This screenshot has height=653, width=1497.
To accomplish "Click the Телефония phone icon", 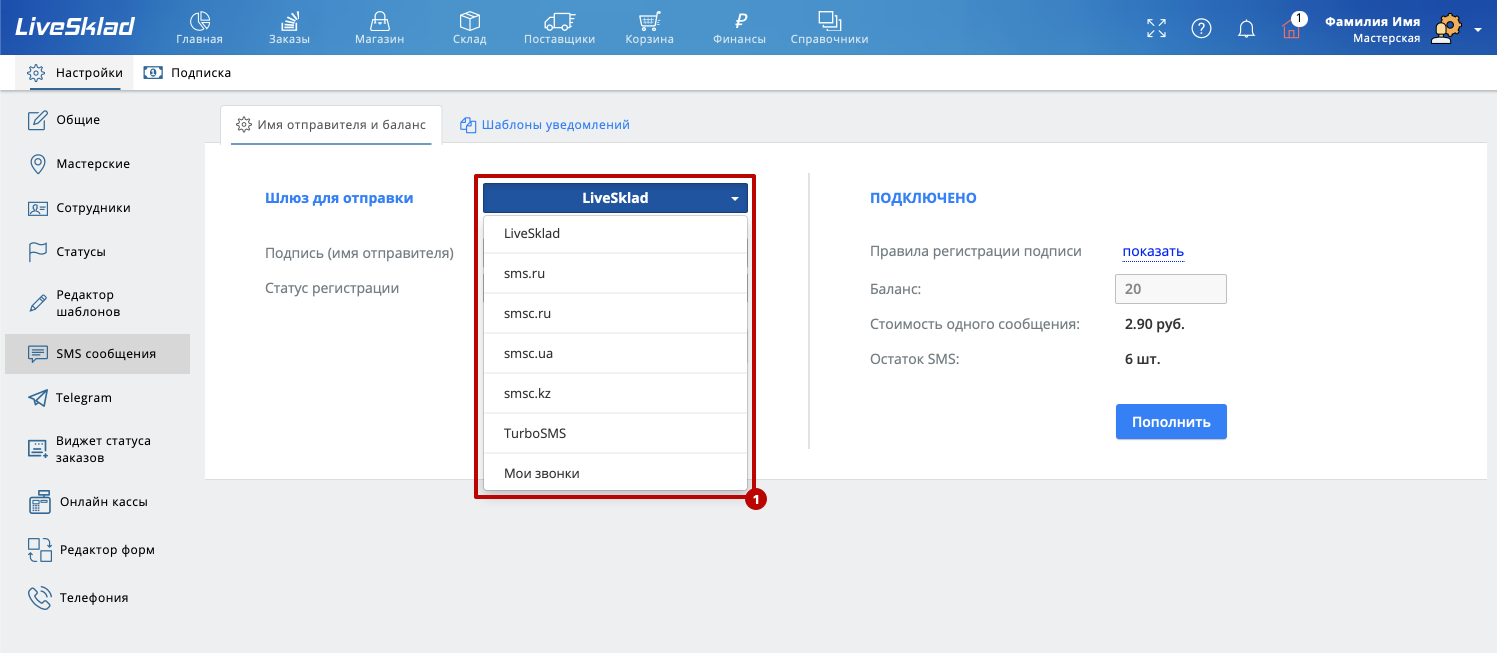I will [x=40, y=598].
